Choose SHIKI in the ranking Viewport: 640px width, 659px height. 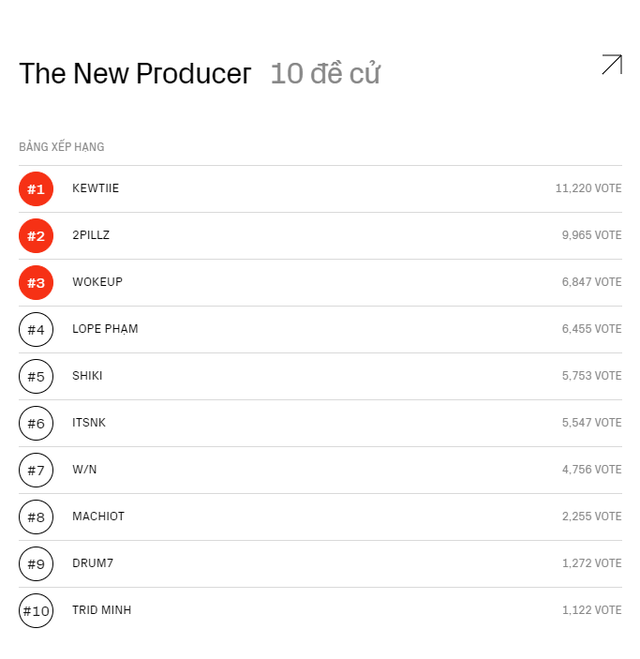pos(87,376)
